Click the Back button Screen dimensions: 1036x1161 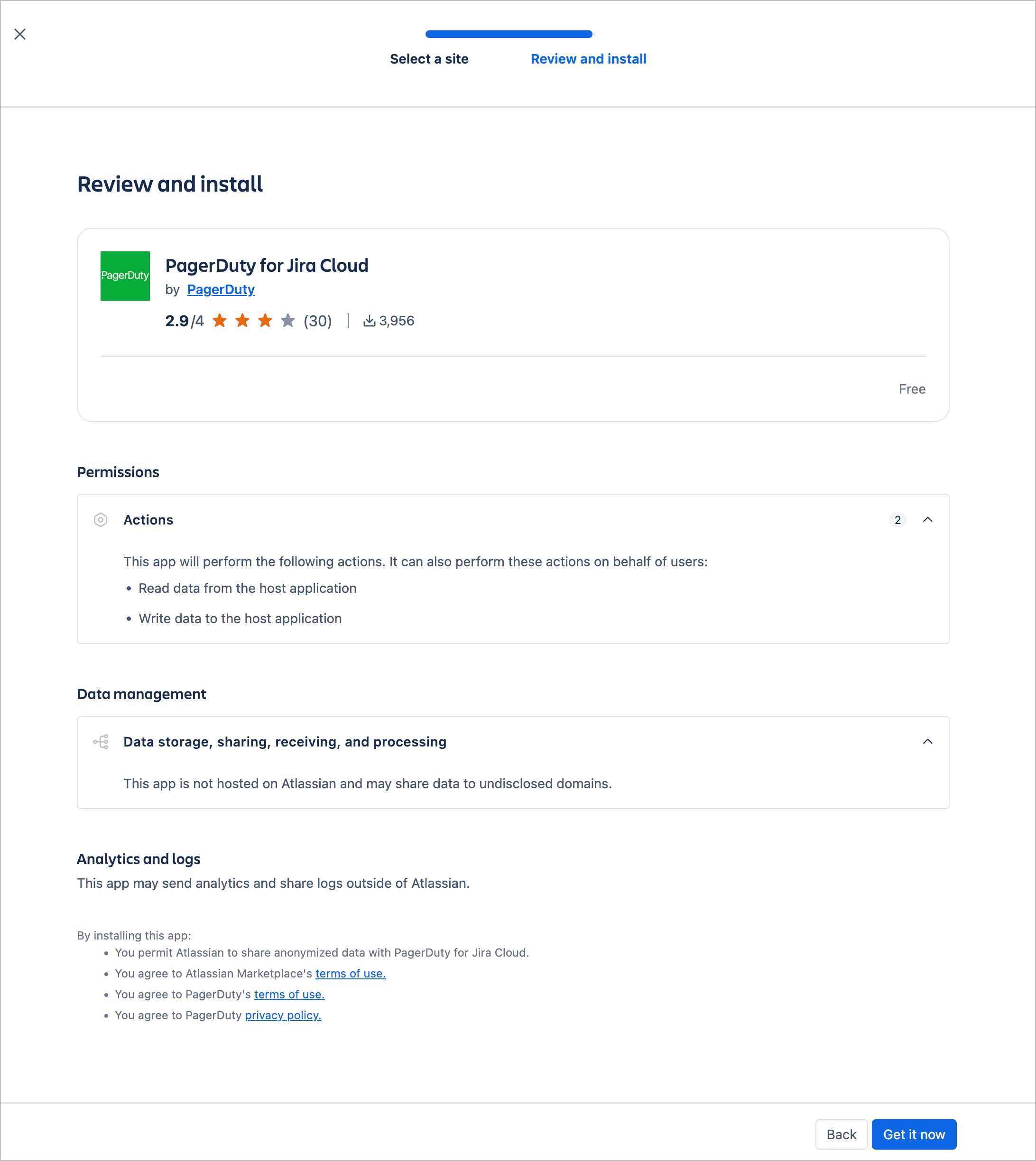click(841, 1134)
